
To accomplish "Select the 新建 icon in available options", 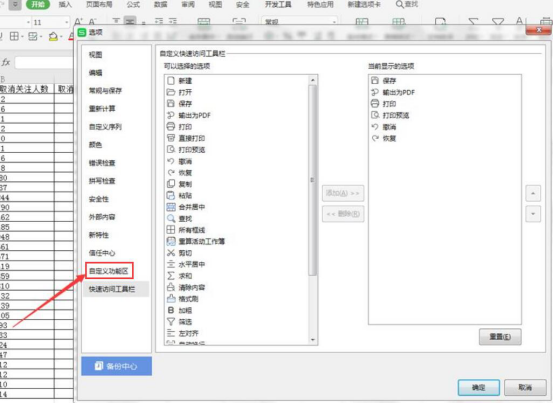I will pos(171,81).
